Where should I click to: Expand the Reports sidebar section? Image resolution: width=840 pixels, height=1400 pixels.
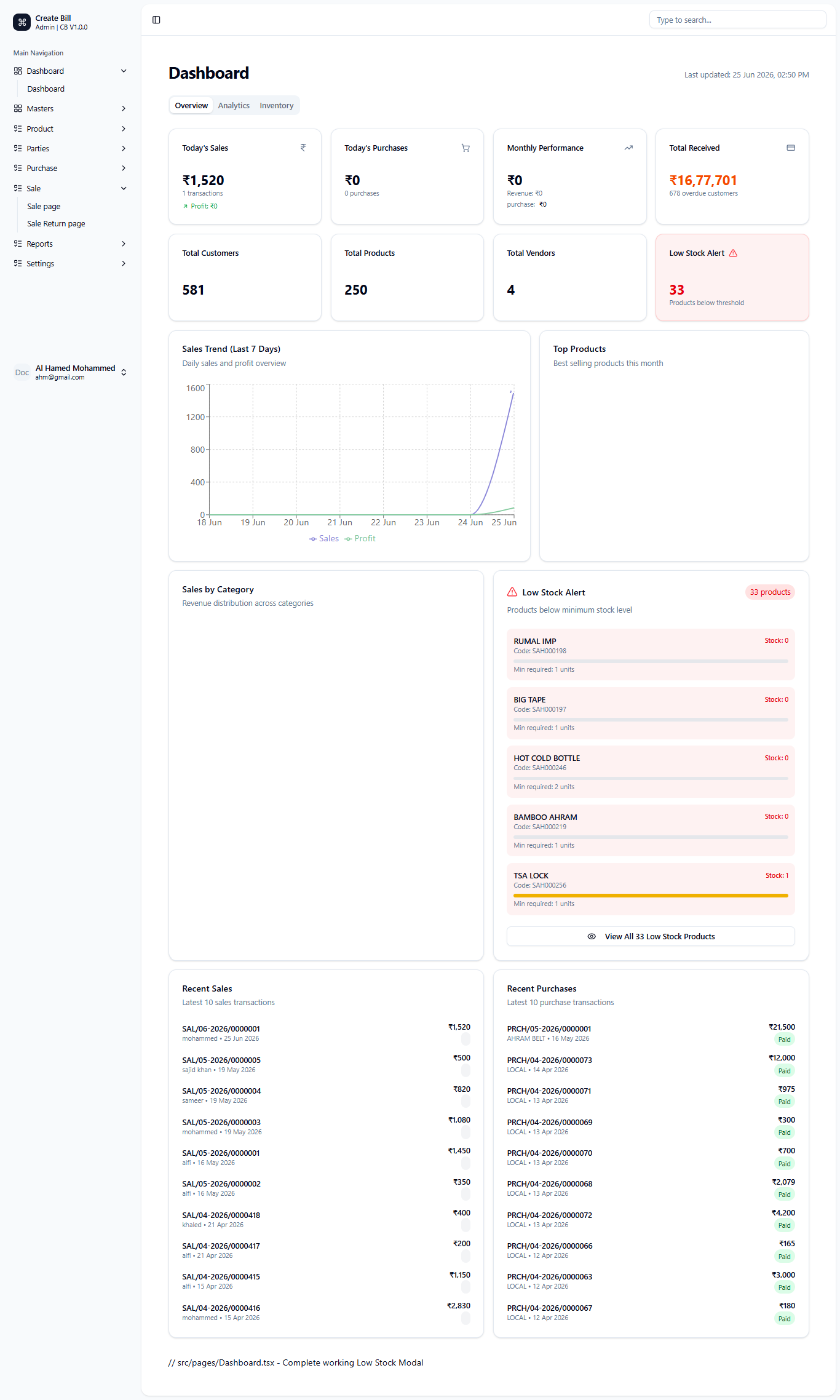click(124, 244)
